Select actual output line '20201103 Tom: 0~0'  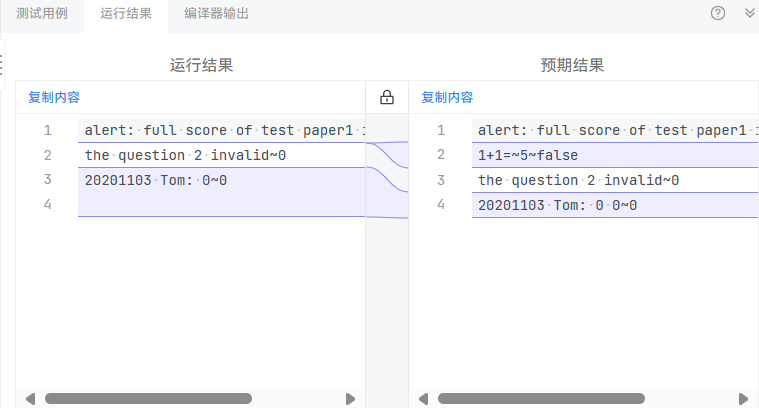point(156,181)
